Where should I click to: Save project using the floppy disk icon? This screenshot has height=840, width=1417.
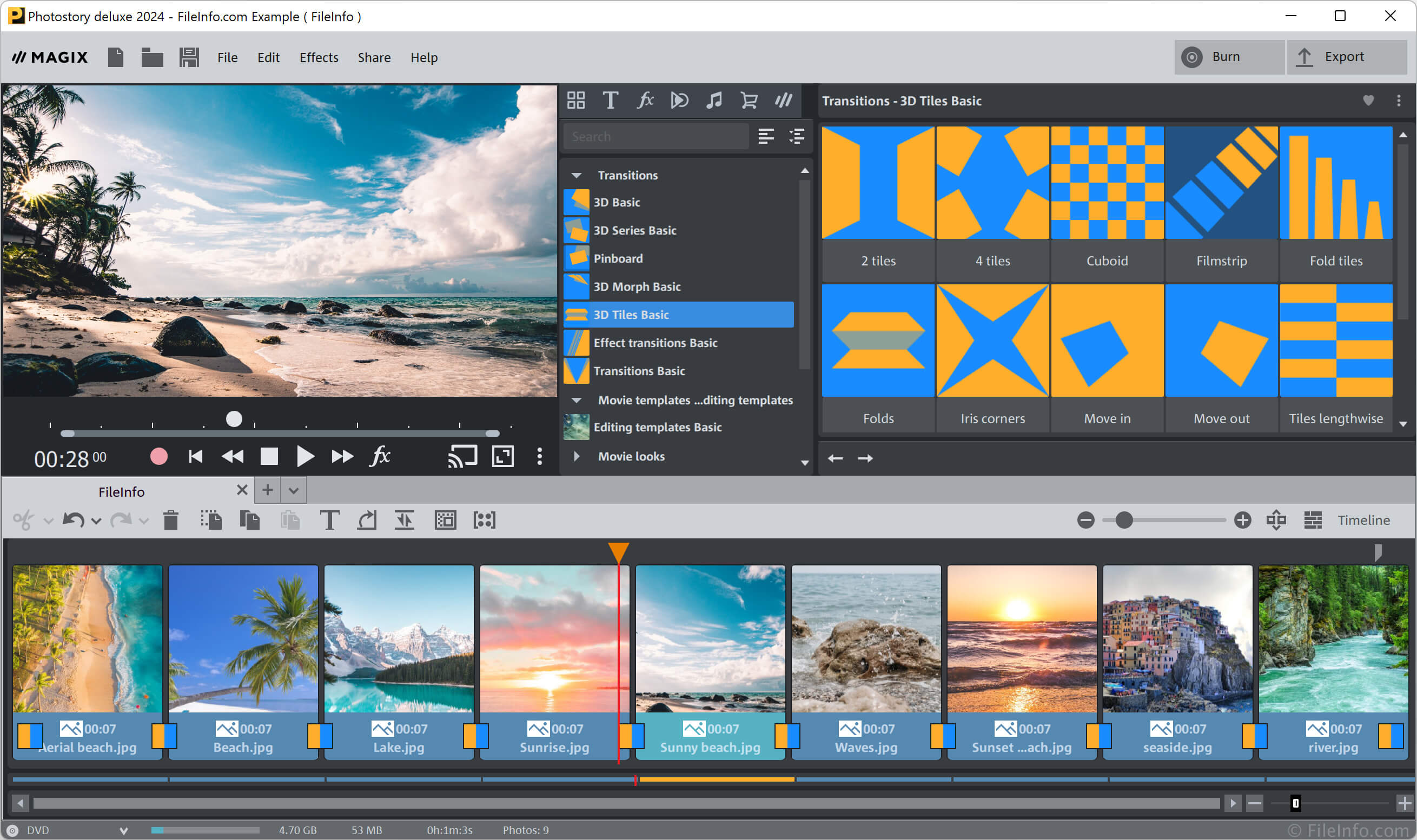189,57
